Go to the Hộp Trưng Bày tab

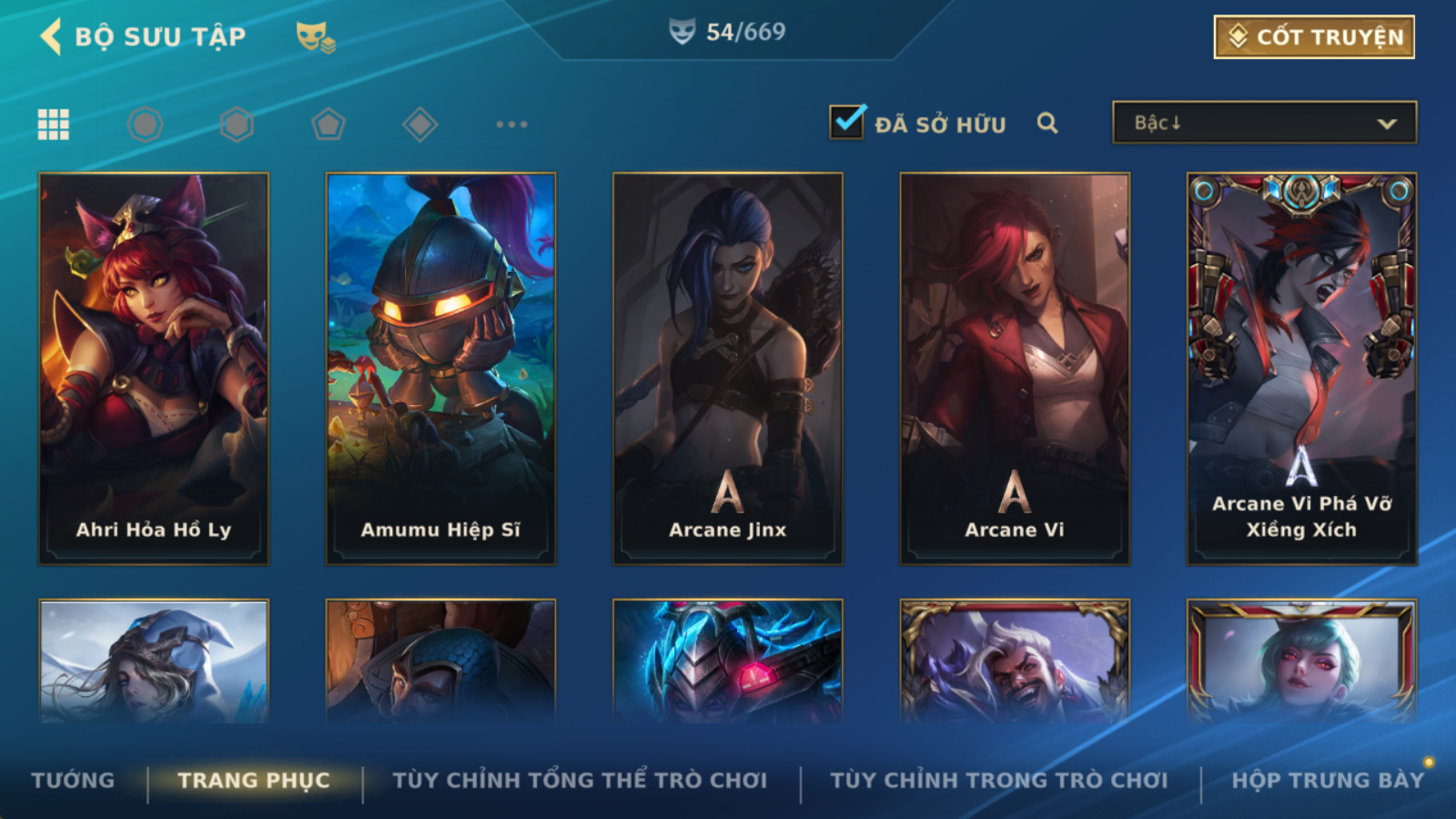(x=1328, y=780)
